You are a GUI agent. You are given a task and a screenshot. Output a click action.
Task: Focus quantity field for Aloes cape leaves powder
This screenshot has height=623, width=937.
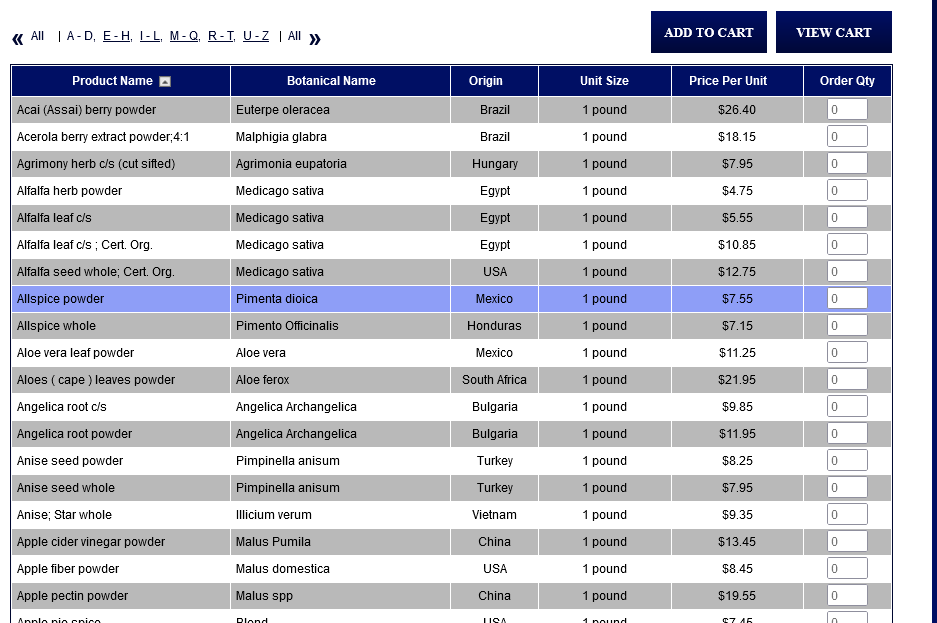(x=847, y=379)
